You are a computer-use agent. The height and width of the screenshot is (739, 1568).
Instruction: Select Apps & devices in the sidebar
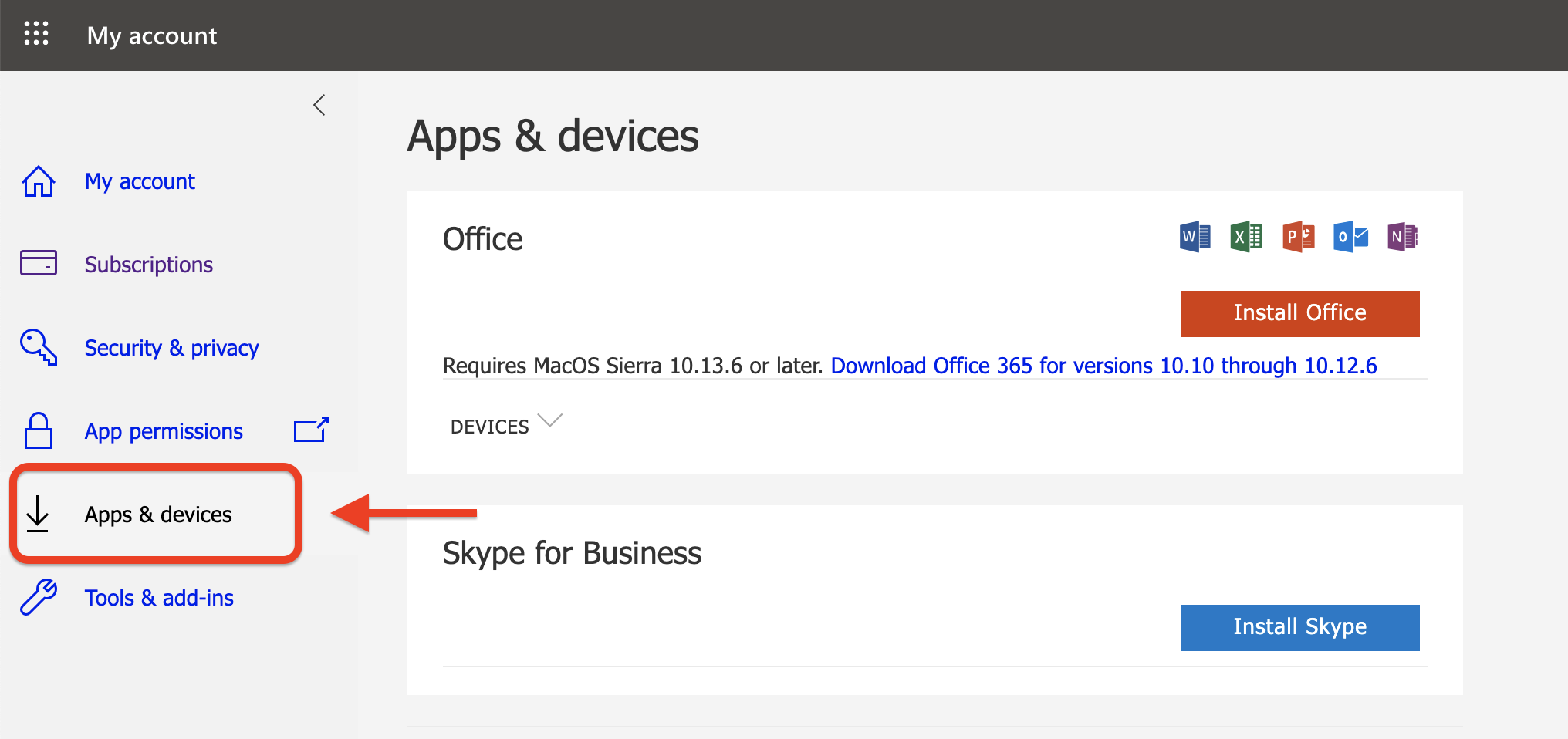tap(157, 515)
